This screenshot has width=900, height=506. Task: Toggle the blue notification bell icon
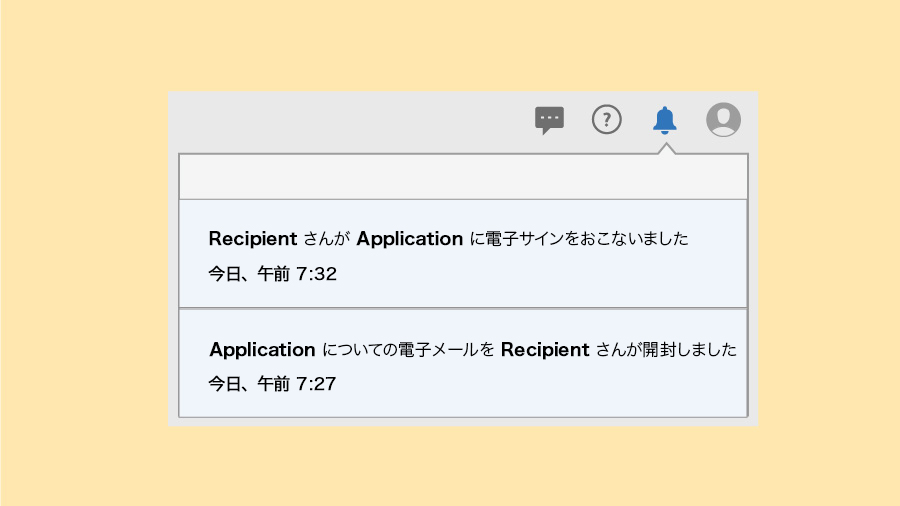[664, 120]
